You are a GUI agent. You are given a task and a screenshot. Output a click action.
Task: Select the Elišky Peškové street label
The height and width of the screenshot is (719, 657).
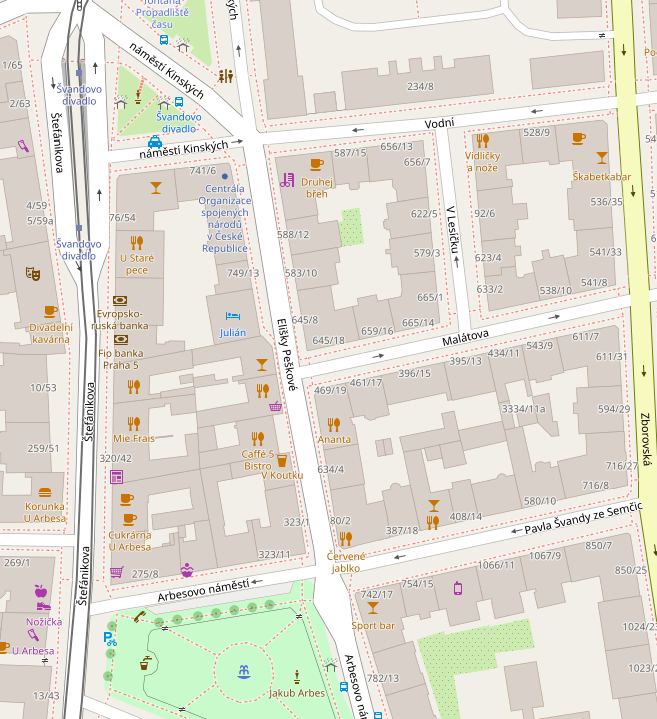tap(287, 354)
